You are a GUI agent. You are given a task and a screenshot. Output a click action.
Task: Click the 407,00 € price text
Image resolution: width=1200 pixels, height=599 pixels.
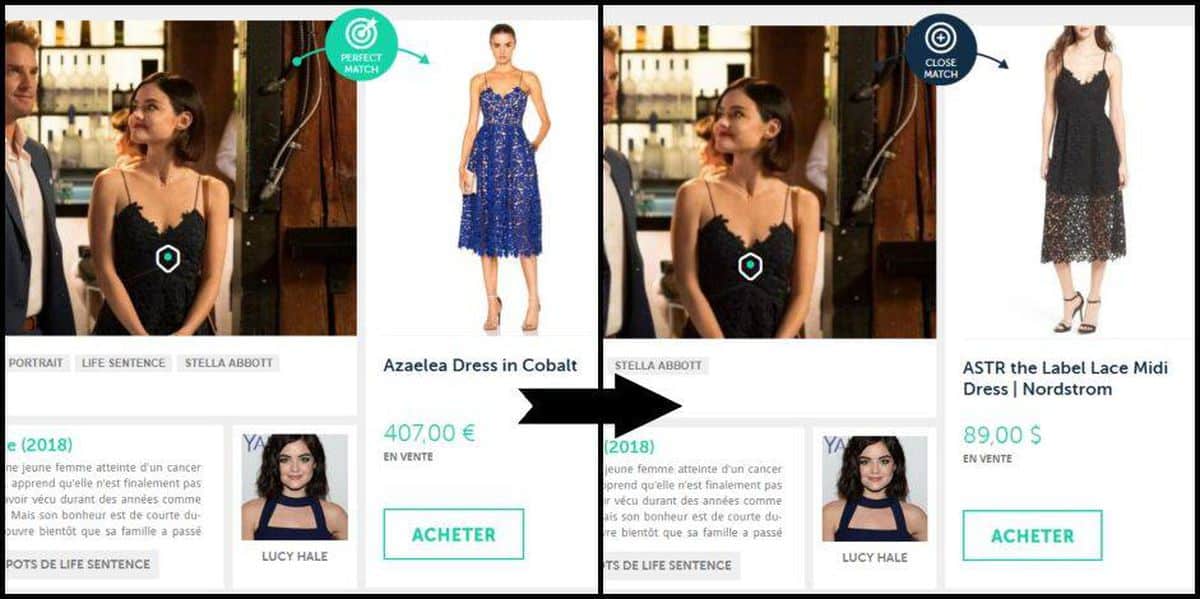point(429,433)
